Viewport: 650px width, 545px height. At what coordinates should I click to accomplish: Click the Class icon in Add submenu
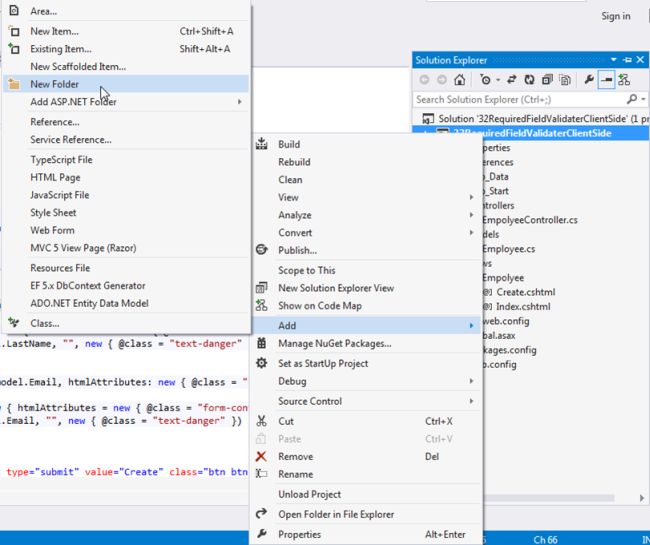tap(14, 322)
